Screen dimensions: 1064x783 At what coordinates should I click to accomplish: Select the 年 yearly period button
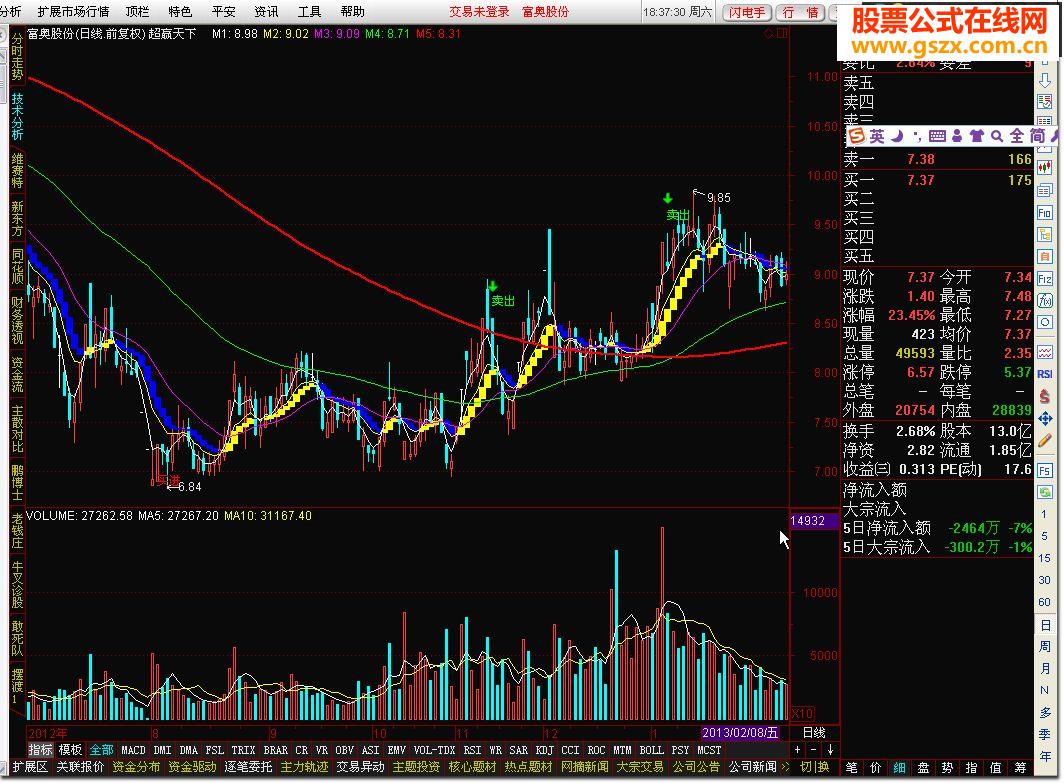point(1045,755)
